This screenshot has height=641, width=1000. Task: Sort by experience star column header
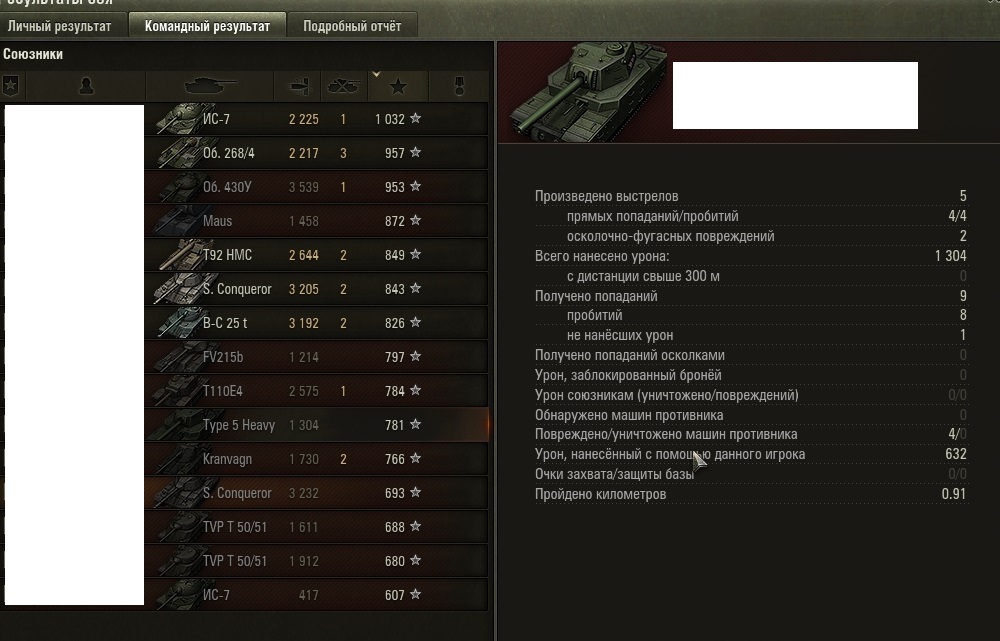(398, 85)
